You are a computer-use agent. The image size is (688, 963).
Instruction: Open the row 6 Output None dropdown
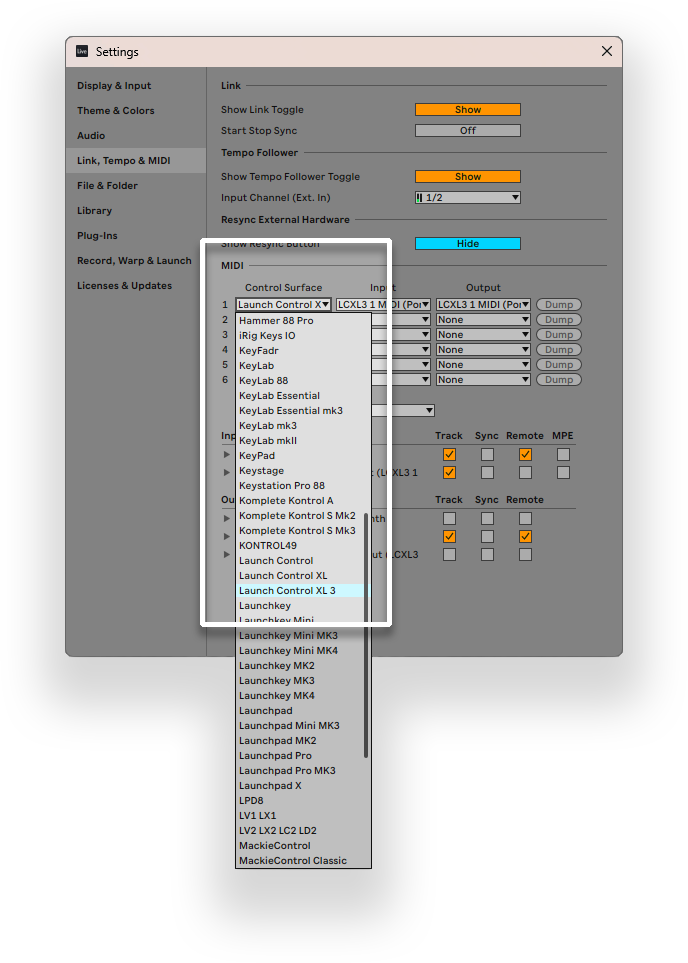(x=483, y=380)
